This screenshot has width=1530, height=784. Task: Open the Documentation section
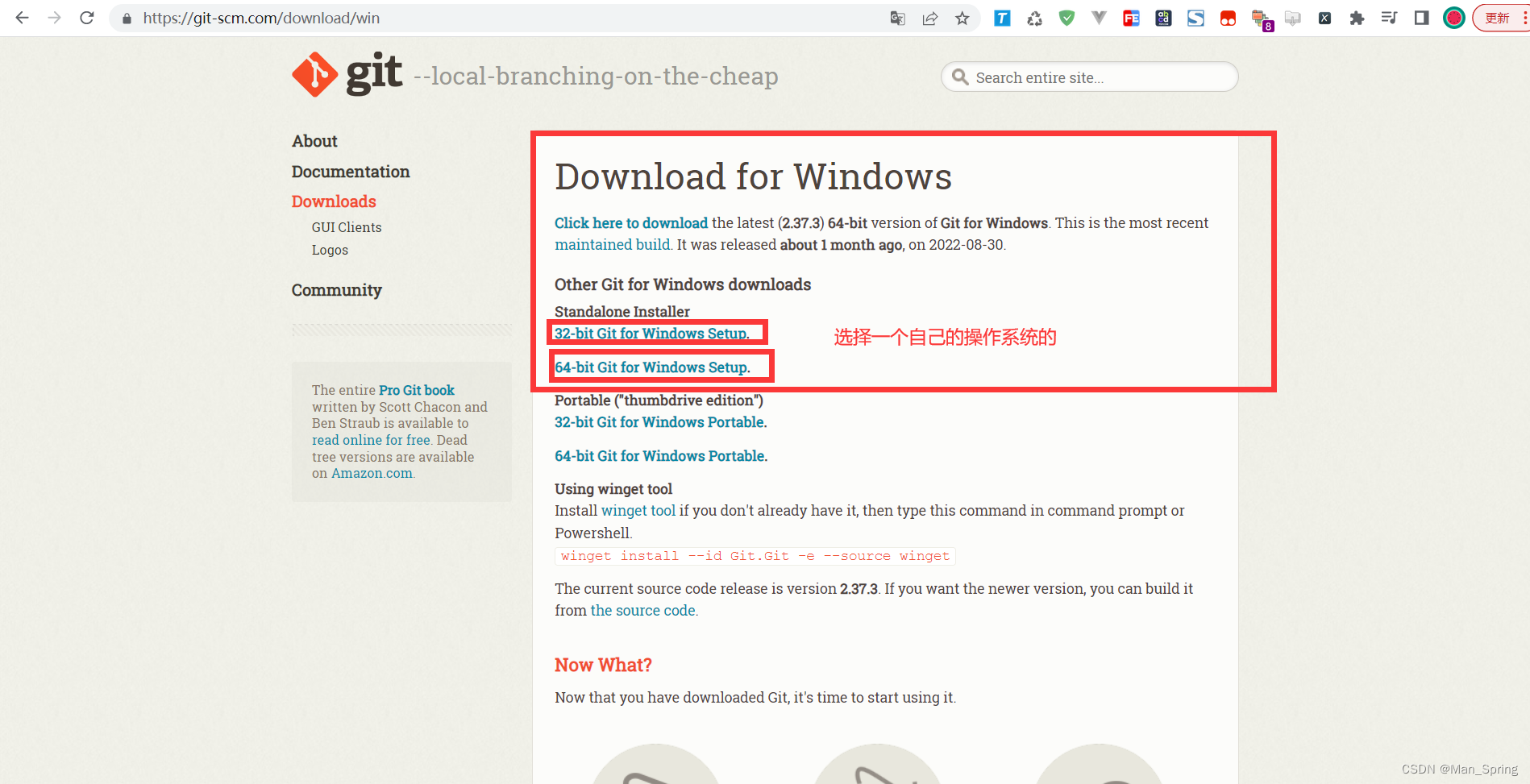pyautogui.click(x=351, y=172)
